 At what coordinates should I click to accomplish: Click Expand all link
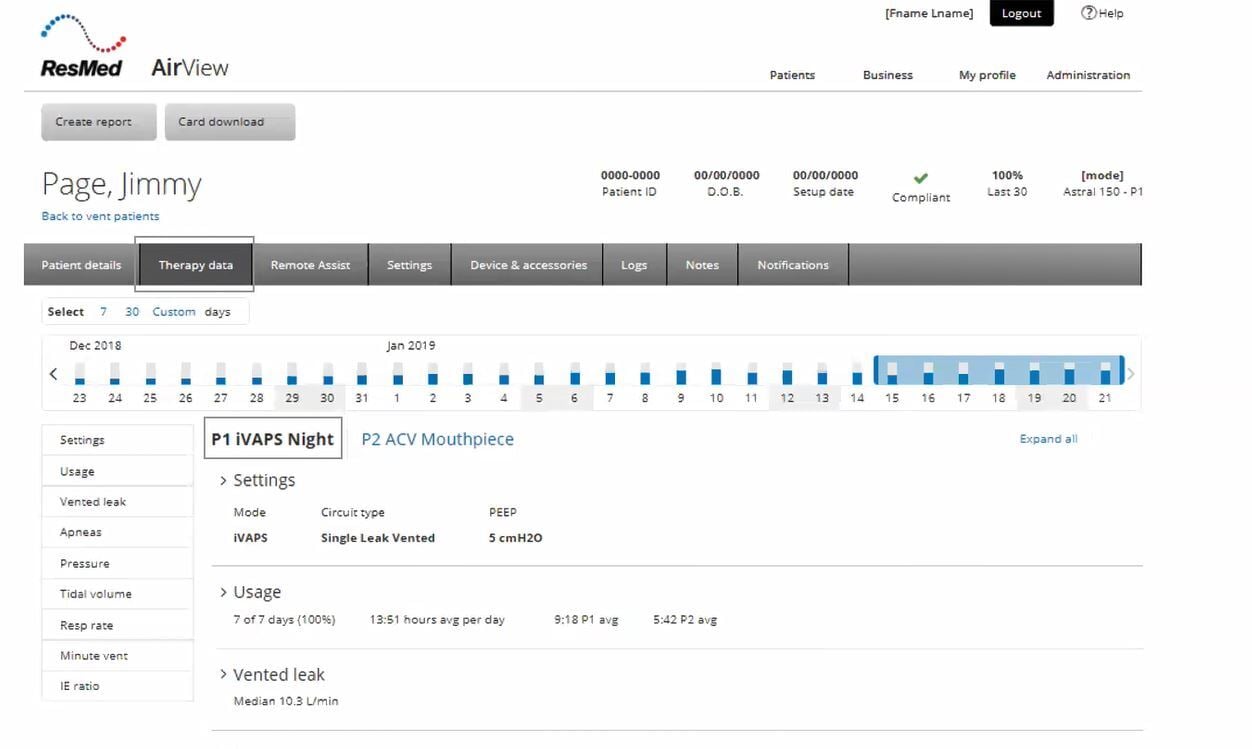click(x=1048, y=439)
